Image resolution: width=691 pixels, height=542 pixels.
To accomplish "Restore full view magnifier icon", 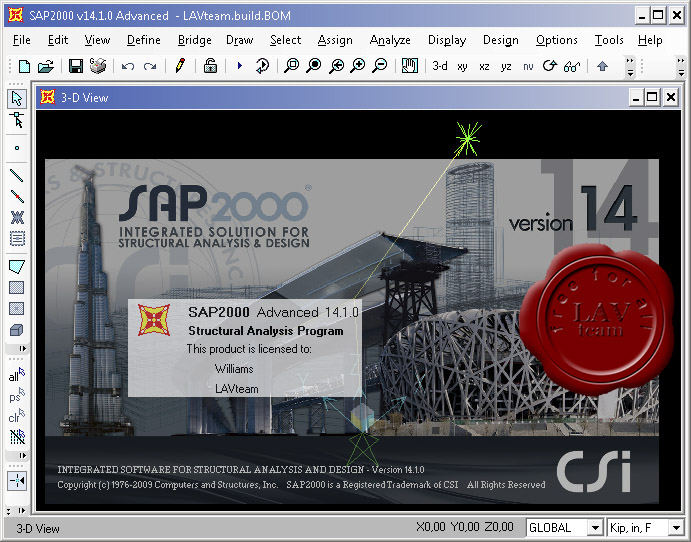I will 314,66.
